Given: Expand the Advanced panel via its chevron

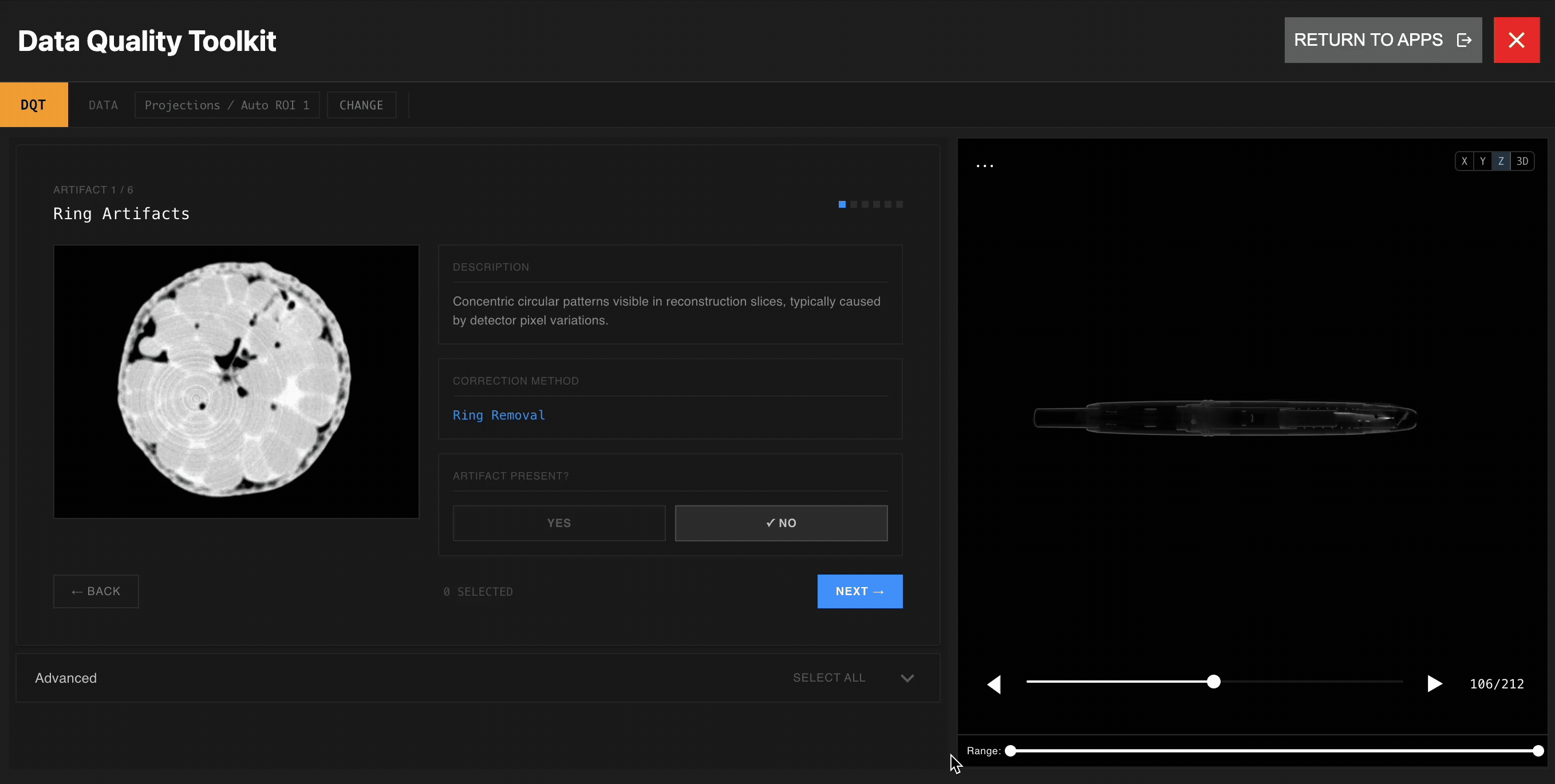Looking at the screenshot, I should pyautogui.click(x=908, y=678).
